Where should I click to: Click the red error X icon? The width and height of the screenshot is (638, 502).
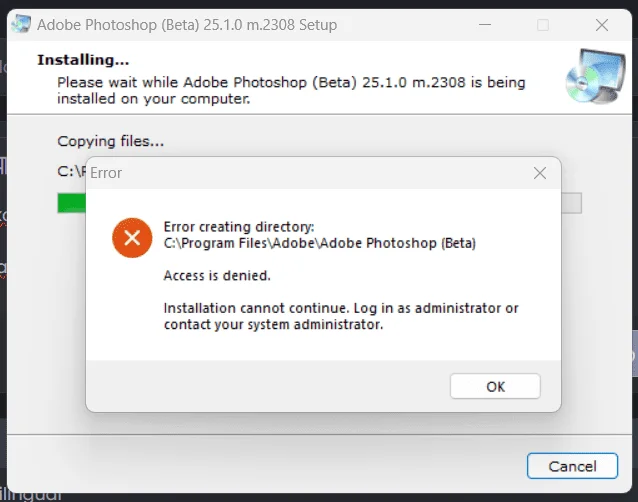(132, 238)
